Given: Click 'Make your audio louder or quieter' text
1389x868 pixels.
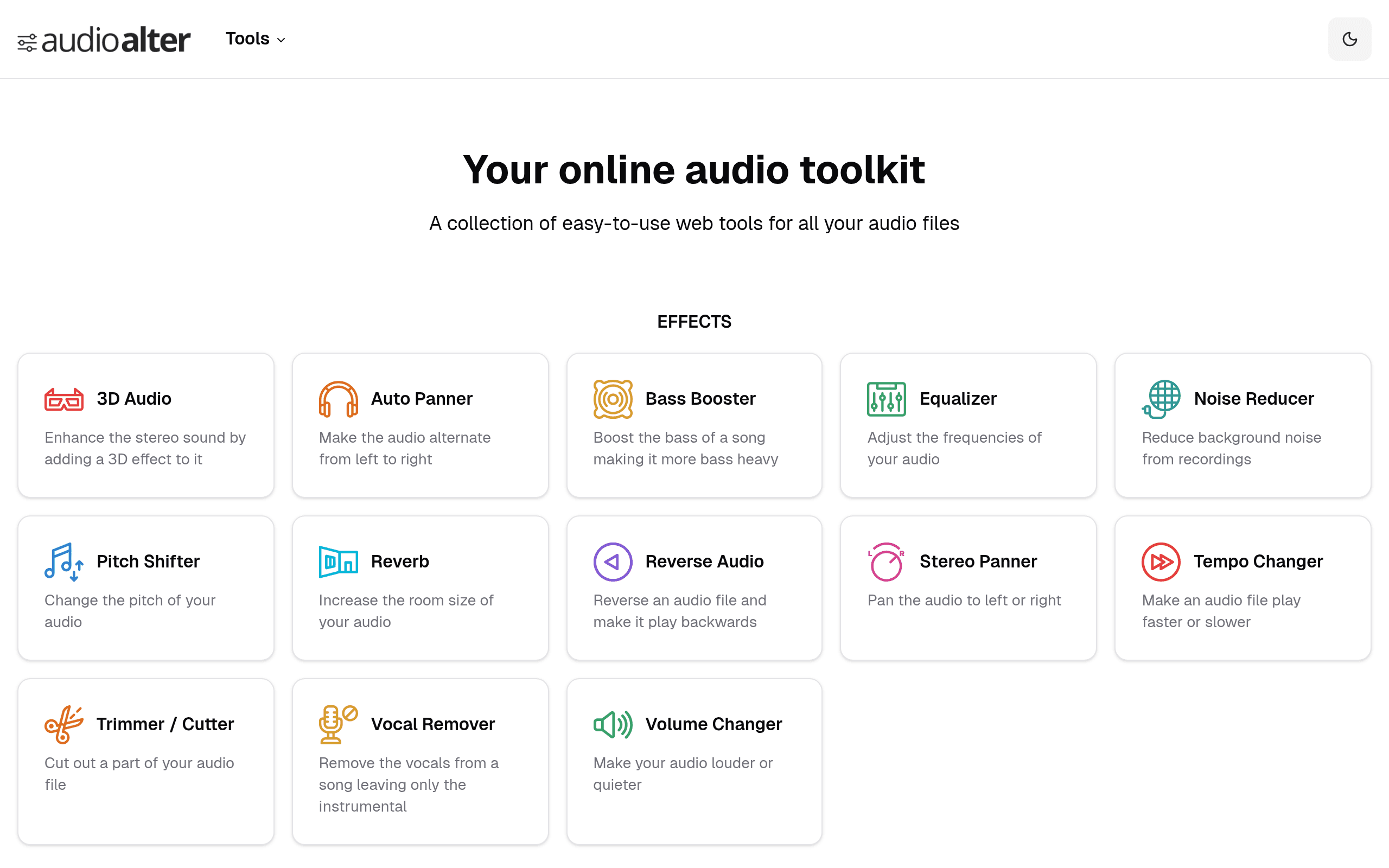Looking at the screenshot, I should click(x=683, y=774).
